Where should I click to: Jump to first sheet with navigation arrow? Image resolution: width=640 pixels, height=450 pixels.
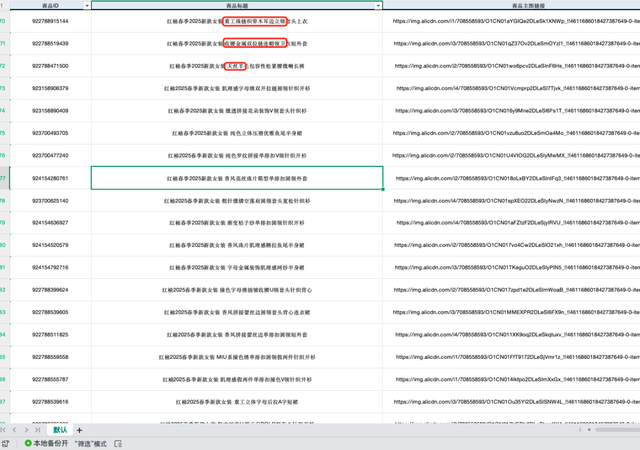pyautogui.click(x=3, y=430)
